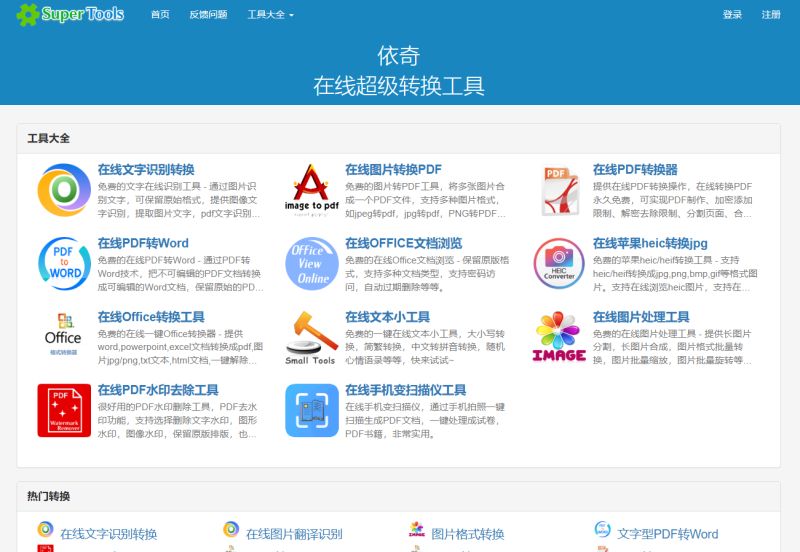Click description text starting 免费的图片转PDF工具
The image size is (800, 552).
(x=426, y=200)
